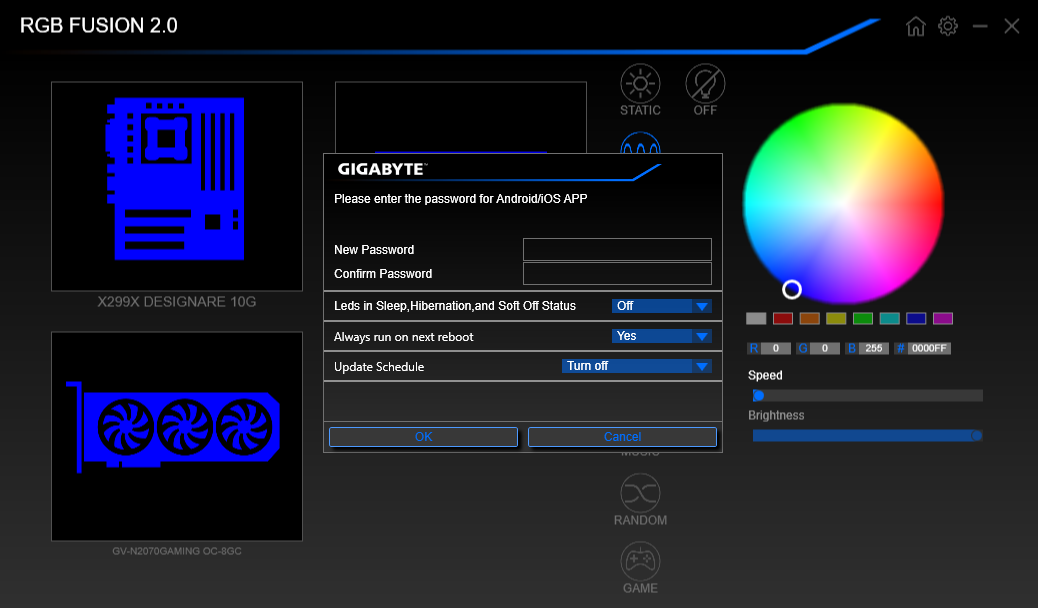Click the G value field
Viewport: 1038px width, 608px height.
click(825, 348)
